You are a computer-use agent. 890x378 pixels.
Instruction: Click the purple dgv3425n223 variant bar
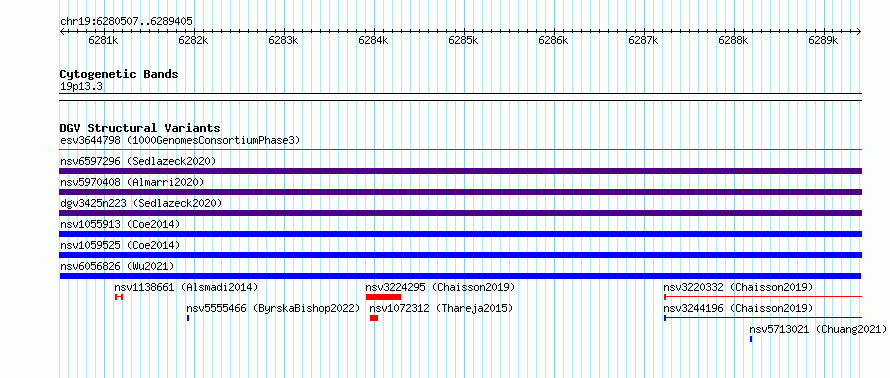coord(460,213)
